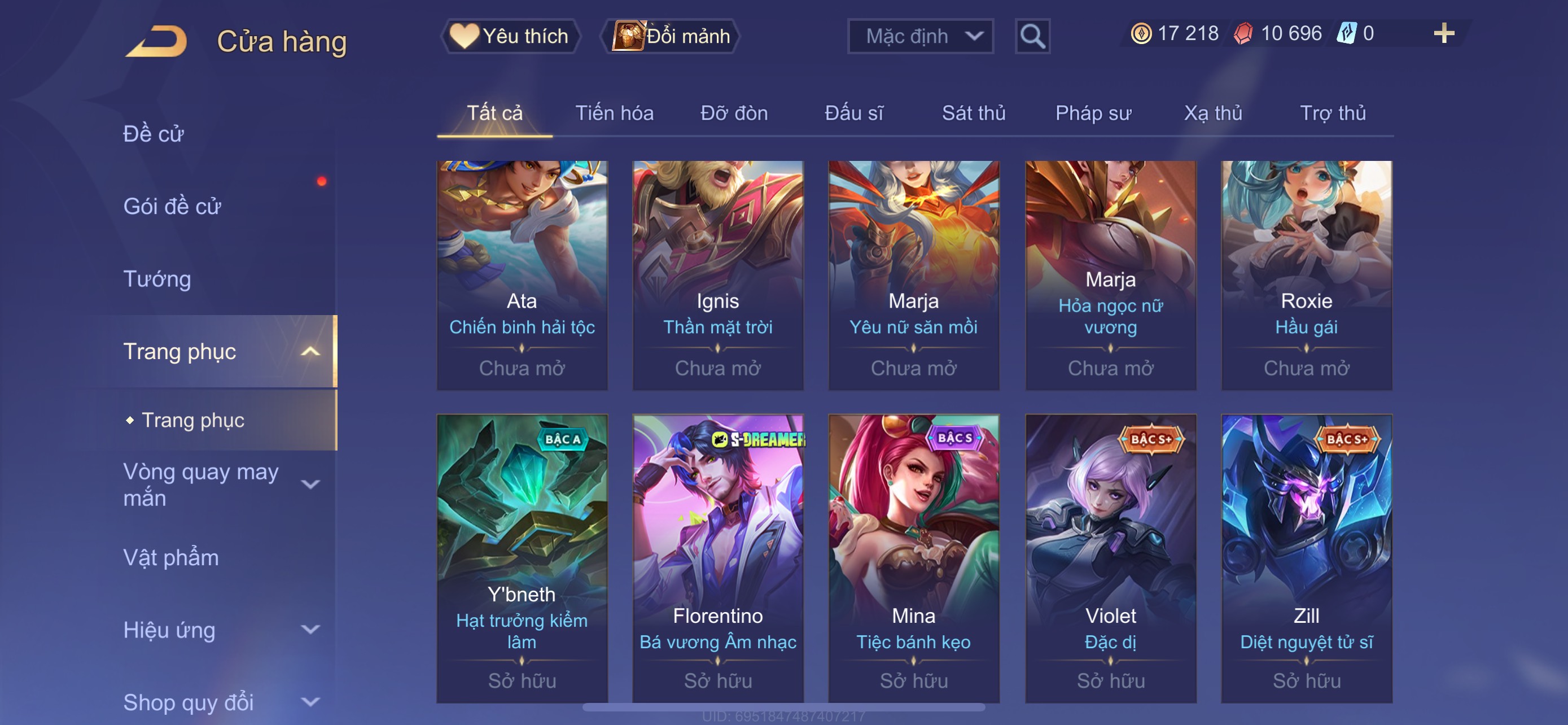Click the red ruby currency icon
Screen dimensions: 1568x725
[x=1243, y=33]
